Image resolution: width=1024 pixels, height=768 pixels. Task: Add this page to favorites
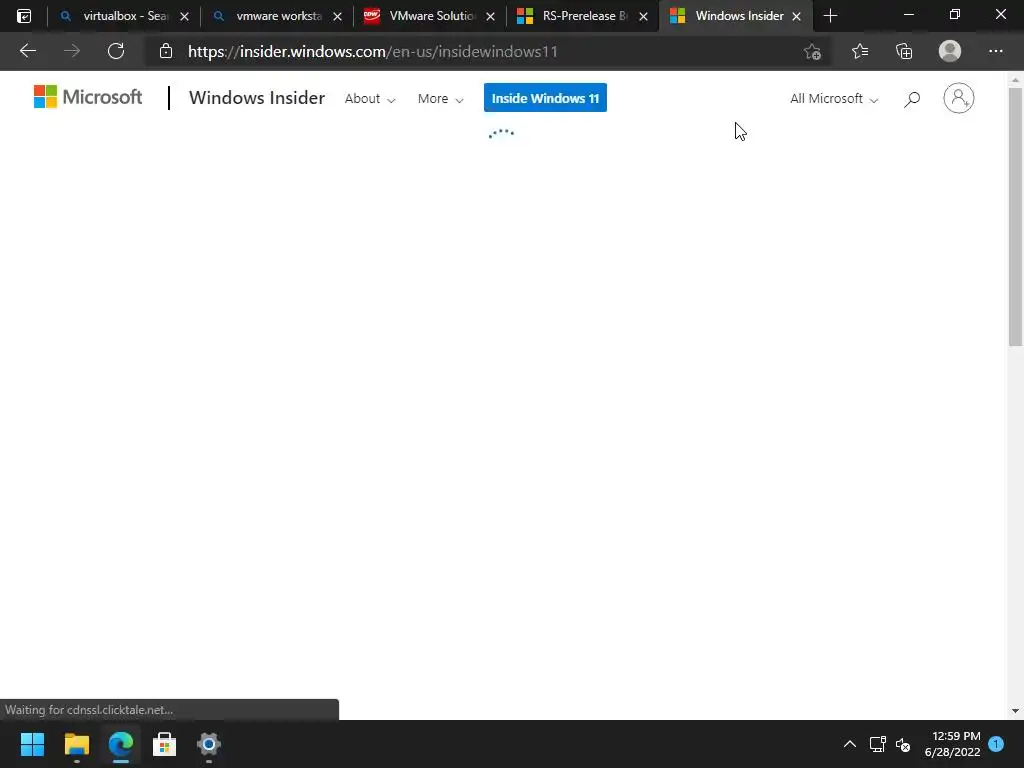812,52
